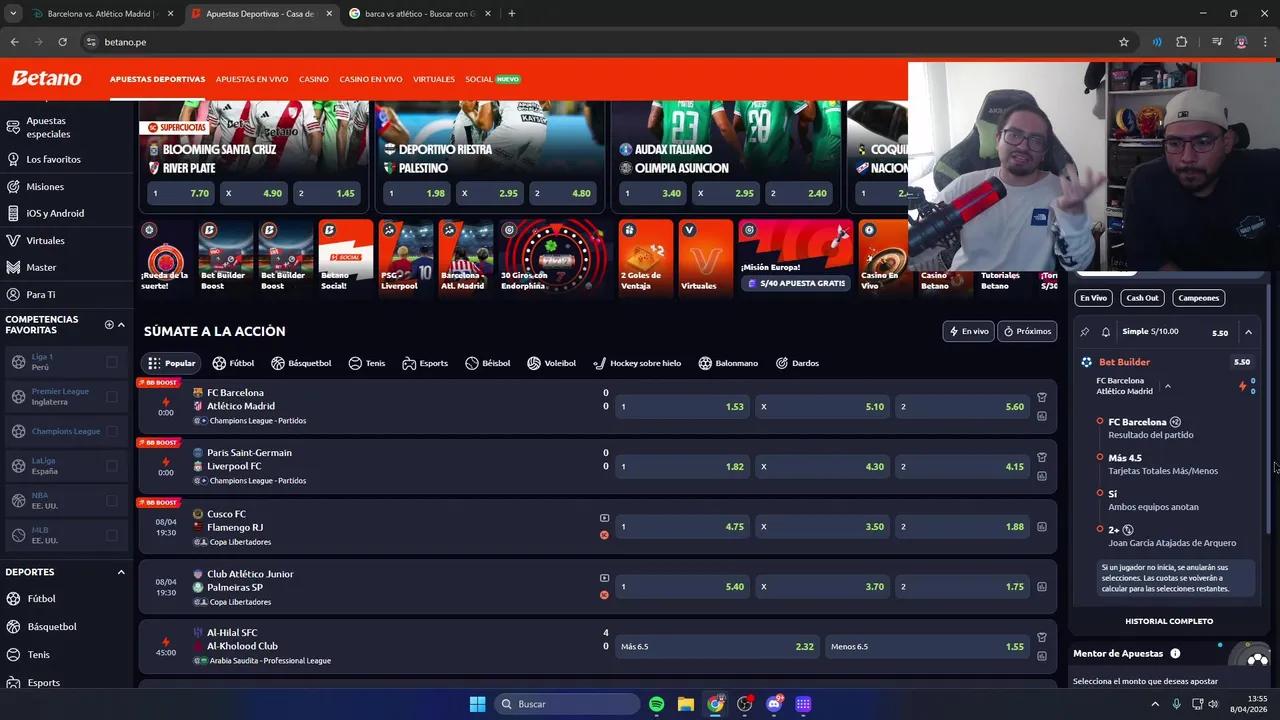This screenshot has width=1280, height=720.
Task: Click the Windows taskbar Buscar search box
Action: click(x=567, y=704)
